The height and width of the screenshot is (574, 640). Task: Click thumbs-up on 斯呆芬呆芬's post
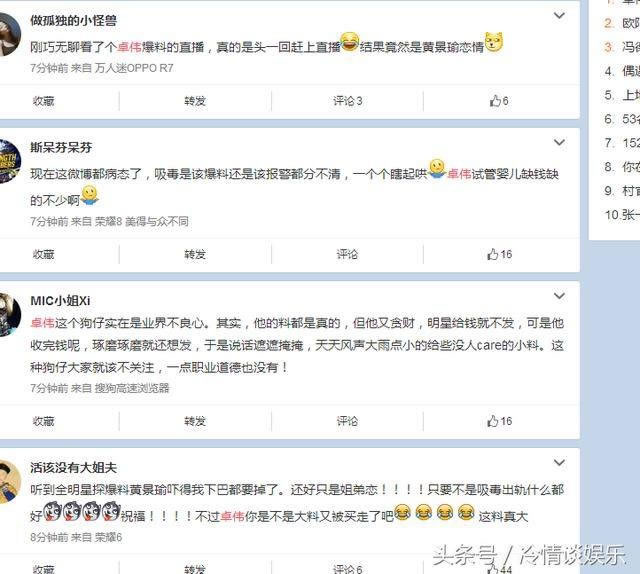[x=499, y=254]
